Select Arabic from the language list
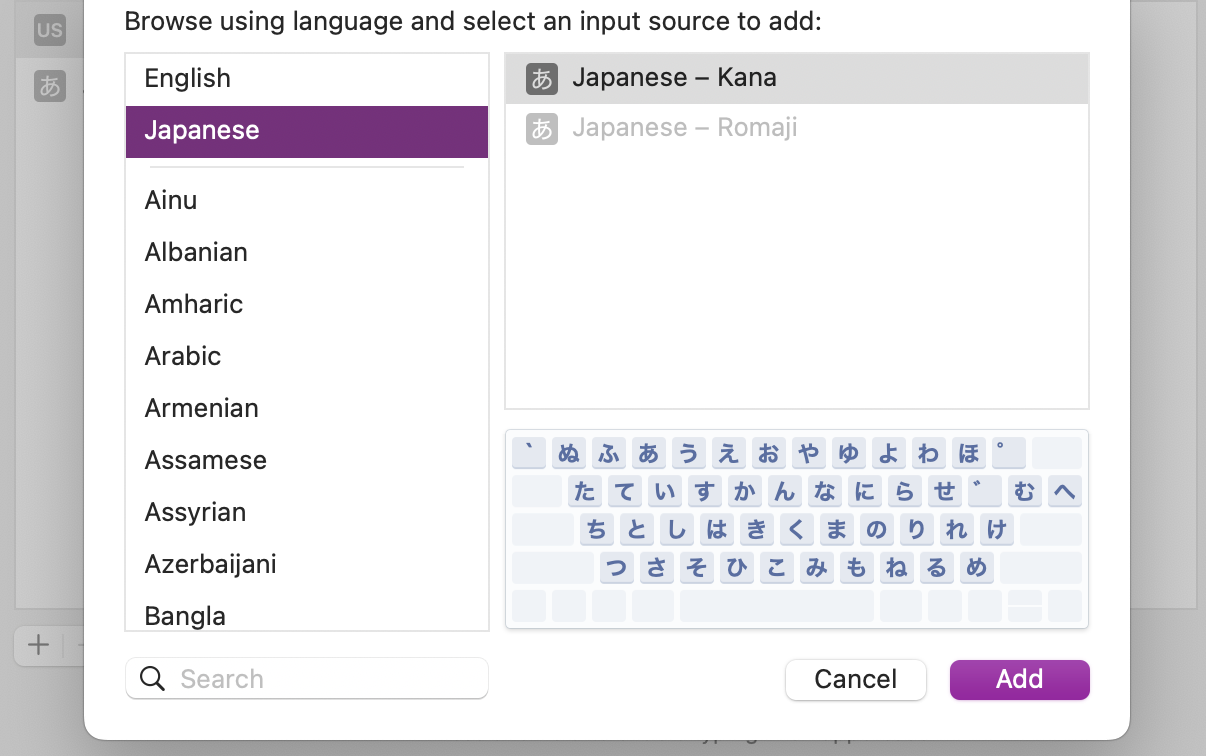 183,356
